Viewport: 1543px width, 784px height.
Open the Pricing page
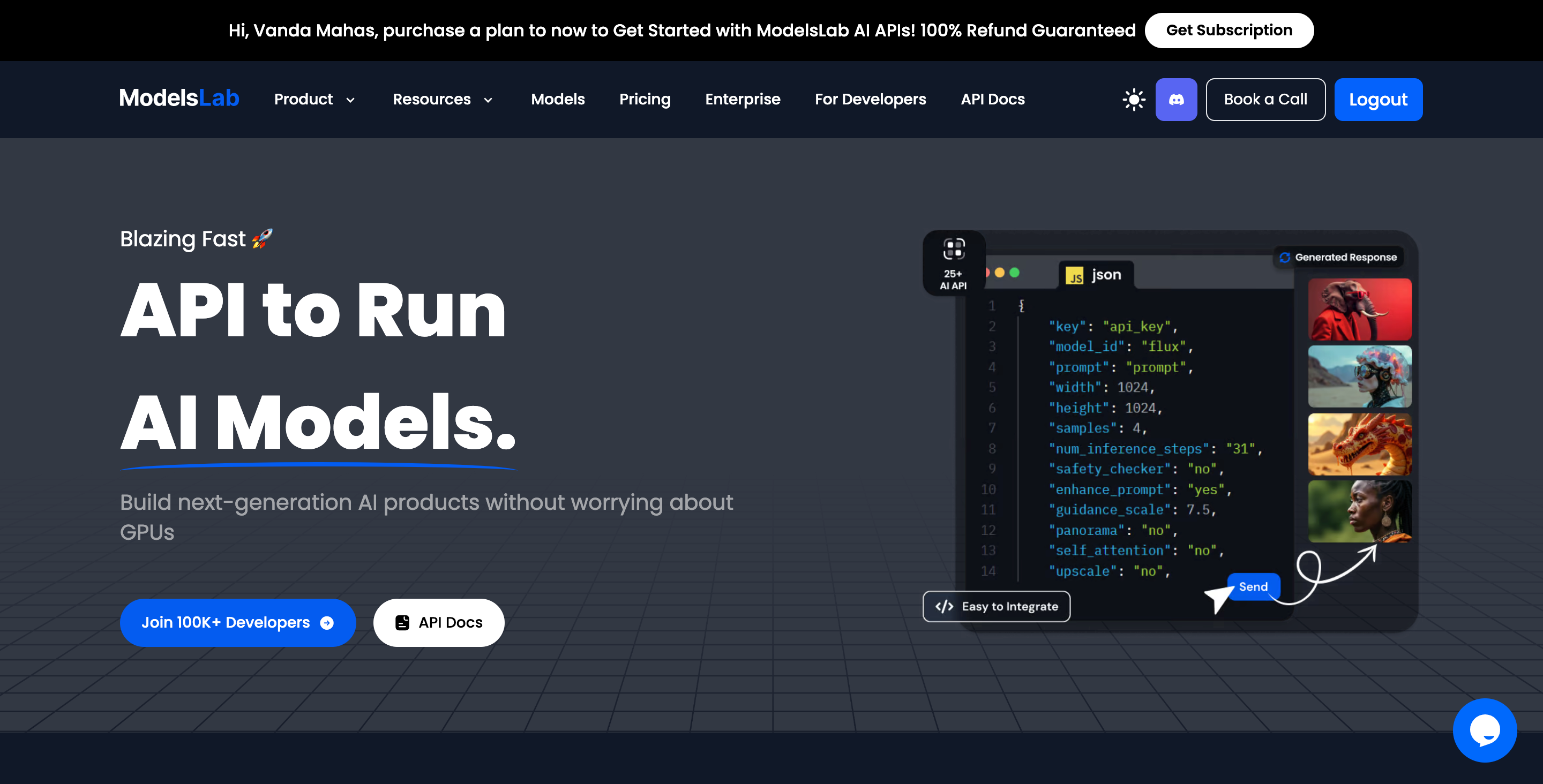(645, 100)
